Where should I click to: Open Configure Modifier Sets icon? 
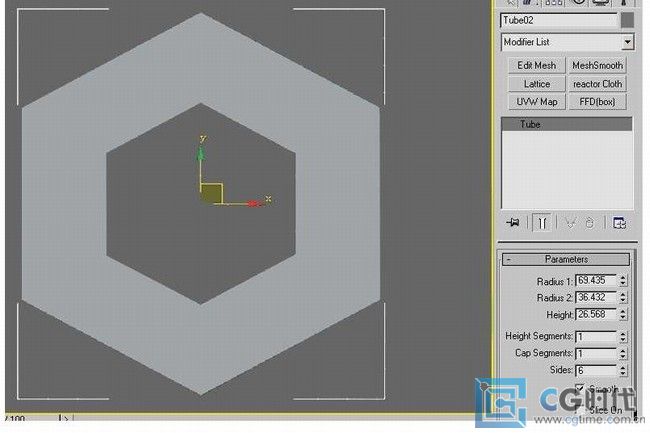pos(619,223)
